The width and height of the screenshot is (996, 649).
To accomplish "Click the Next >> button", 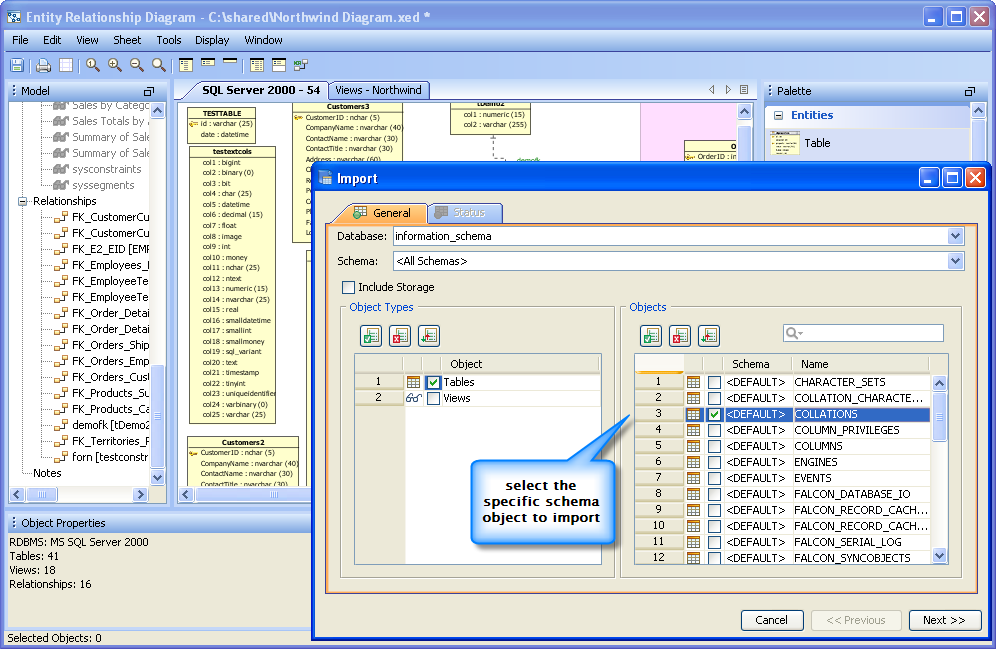I will (x=945, y=620).
